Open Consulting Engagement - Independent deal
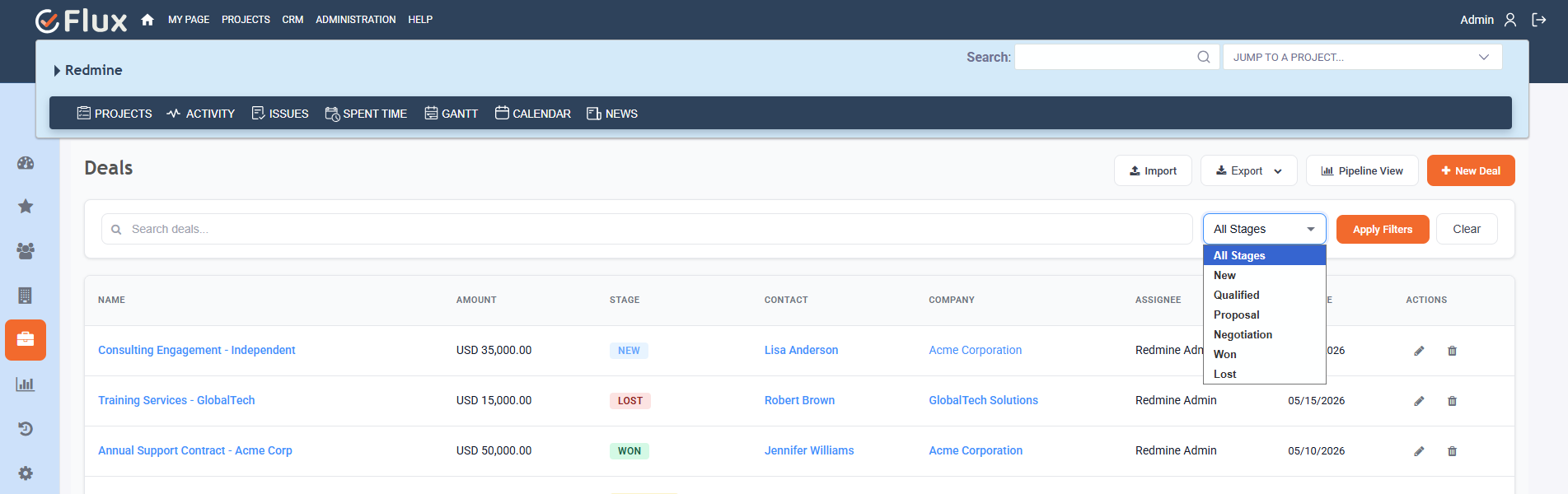The height and width of the screenshot is (494, 1568). point(196,350)
